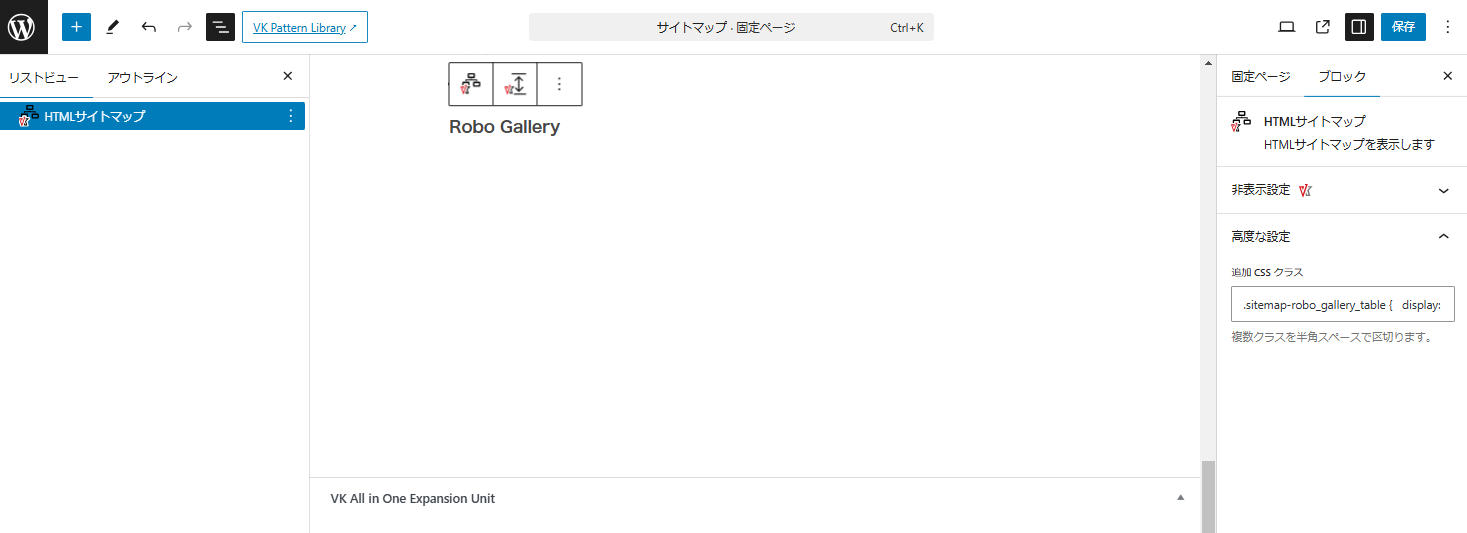Image resolution: width=1467 pixels, height=533 pixels.
Task: Click the HTMLサイトマップを表示します description text
Action: [1349, 144]
